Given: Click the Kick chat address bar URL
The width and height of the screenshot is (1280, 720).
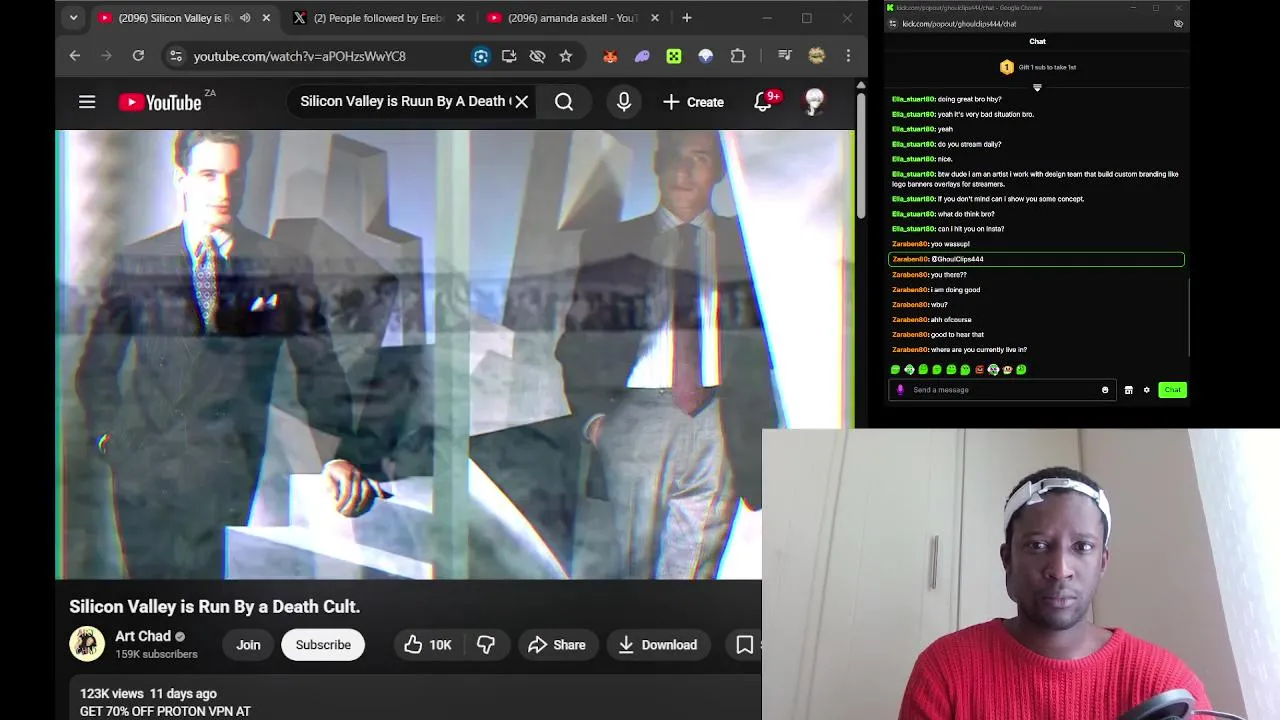Looking at the screenshot, I should [960, 24].
